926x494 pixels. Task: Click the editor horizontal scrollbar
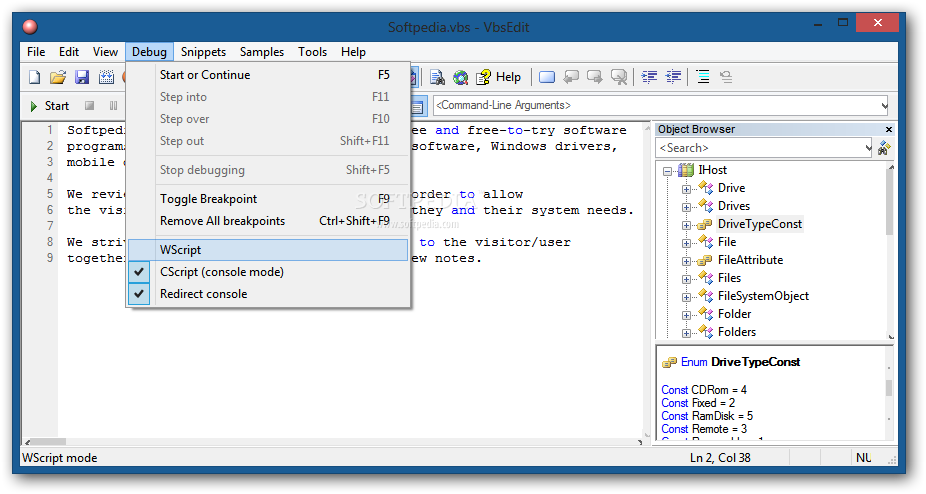coord(334,441)
